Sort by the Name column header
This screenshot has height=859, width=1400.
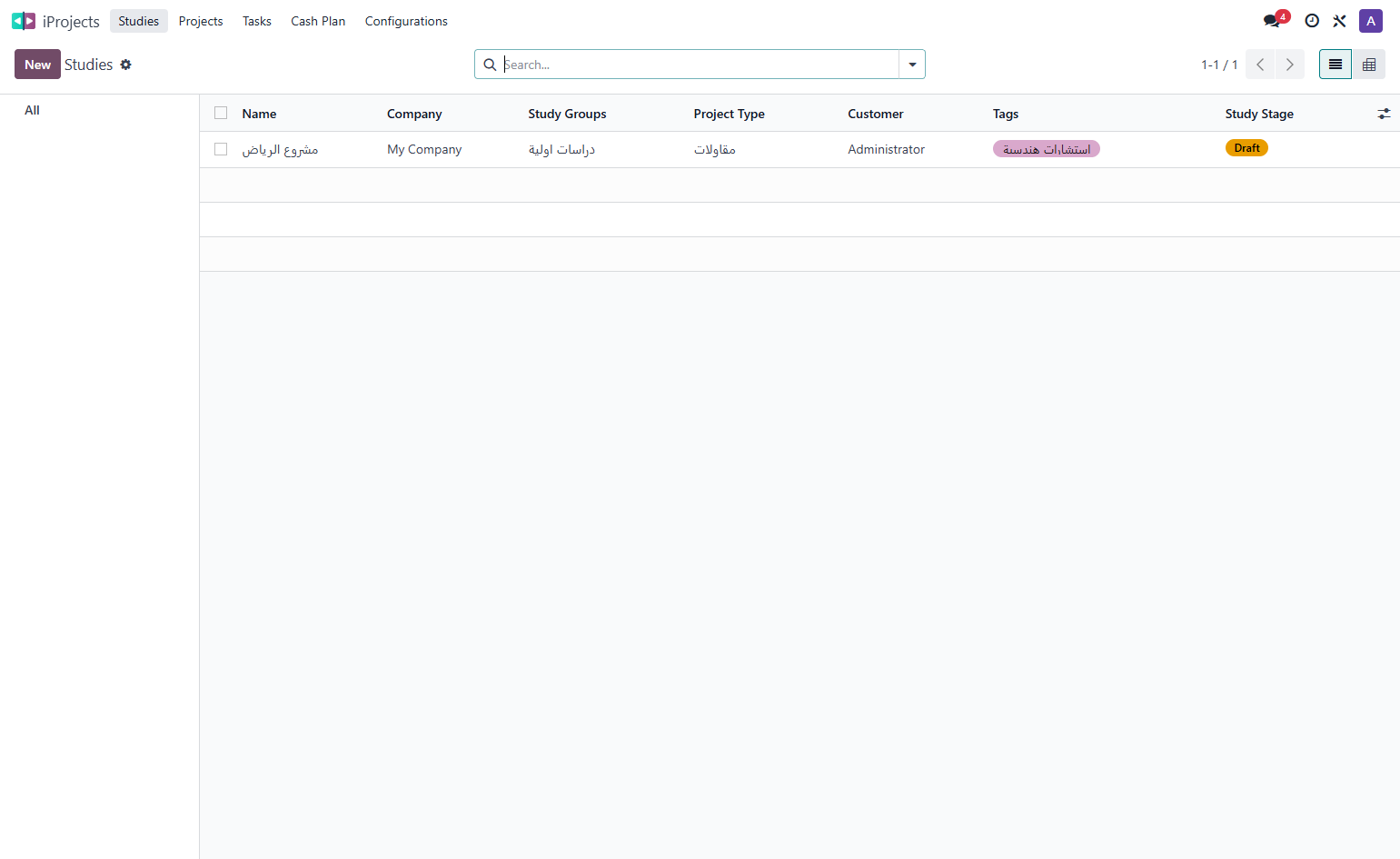pyautogui.click(x=259, y=114)
